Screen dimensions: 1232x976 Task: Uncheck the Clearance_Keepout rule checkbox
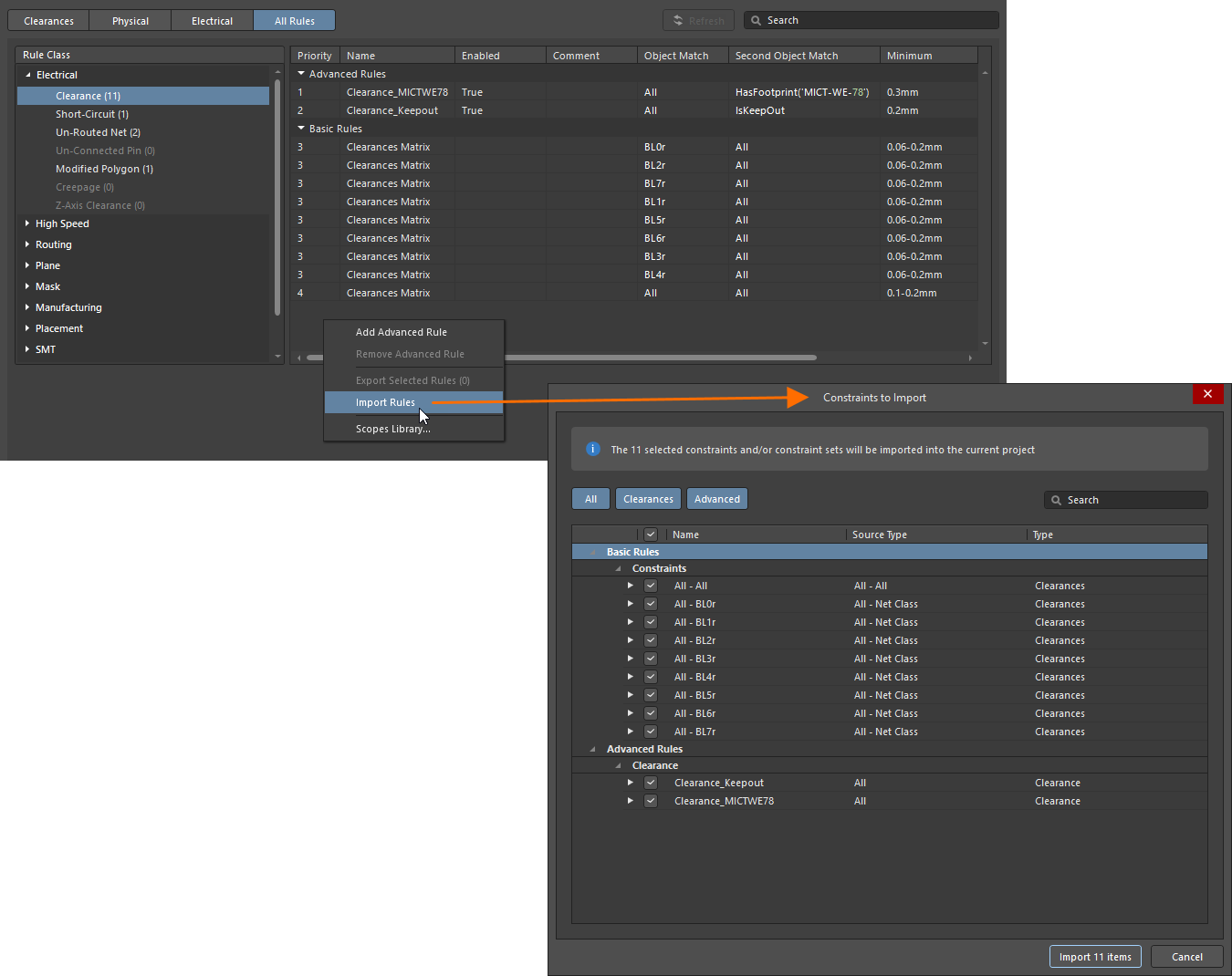click(651, 783)
